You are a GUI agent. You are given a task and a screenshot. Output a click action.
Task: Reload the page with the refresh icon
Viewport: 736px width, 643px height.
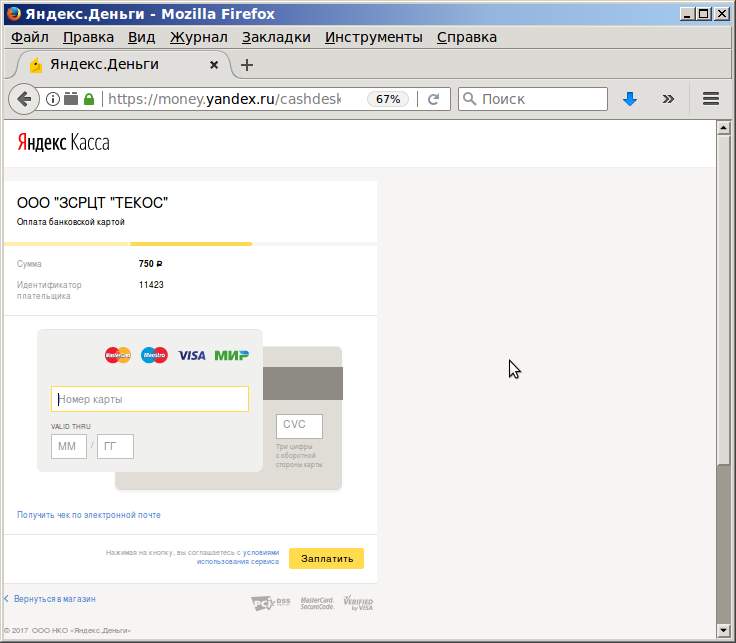coord(434,99)
